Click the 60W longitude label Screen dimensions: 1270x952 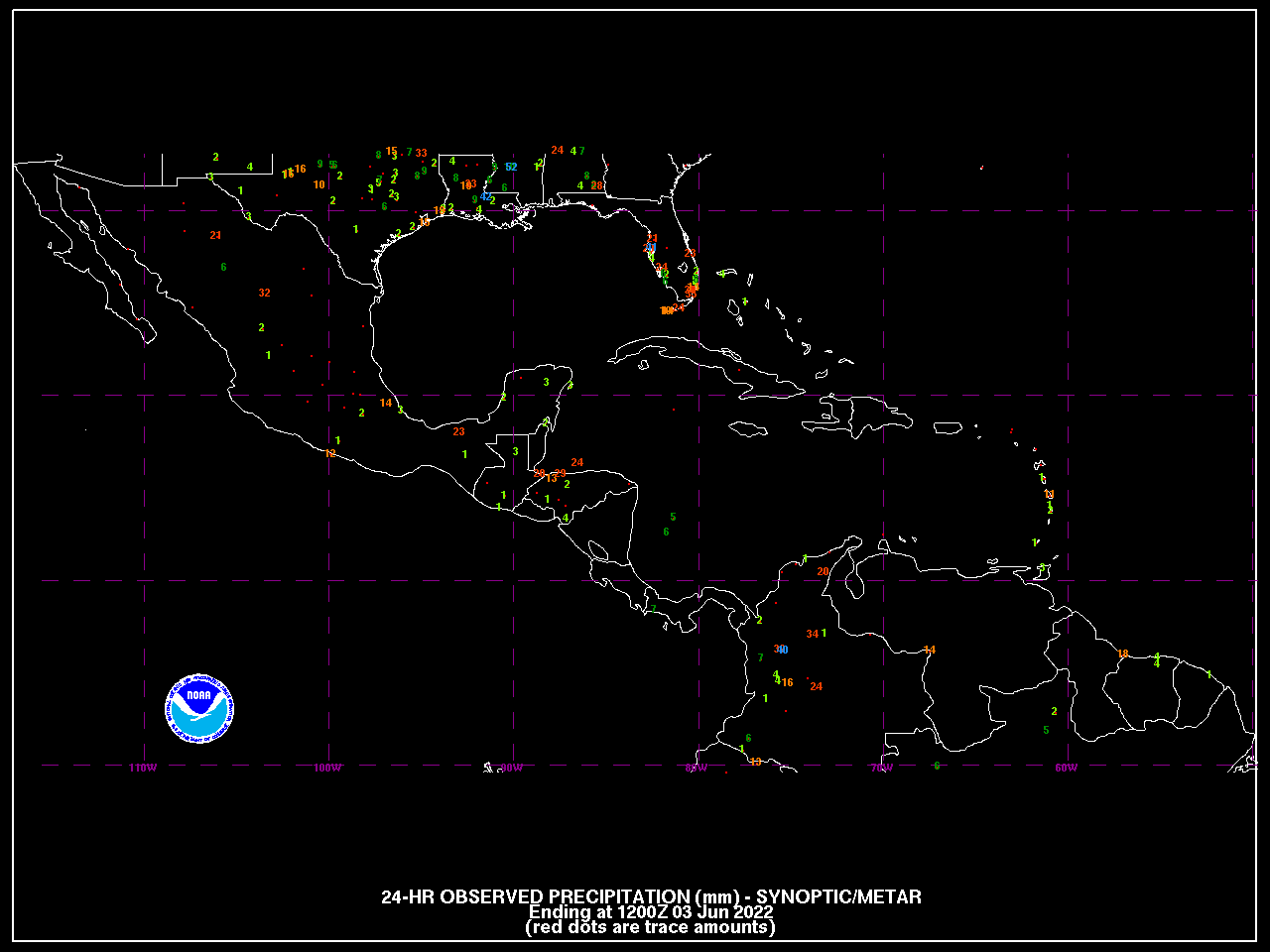coord(1066,768)
